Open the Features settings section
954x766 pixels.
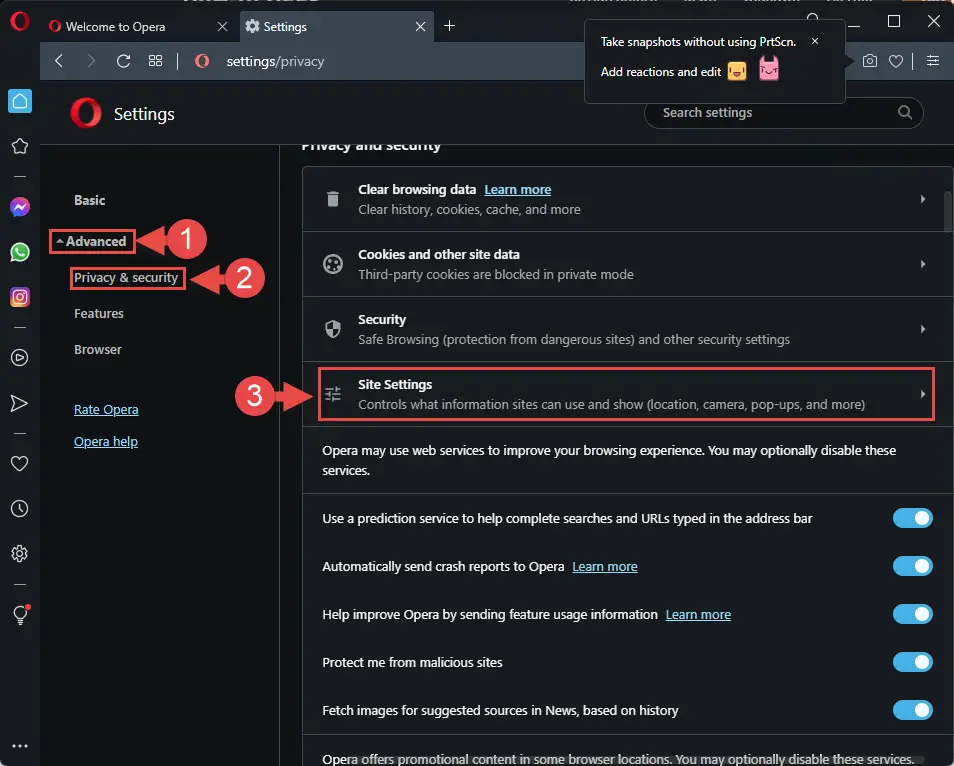[99, 314]
